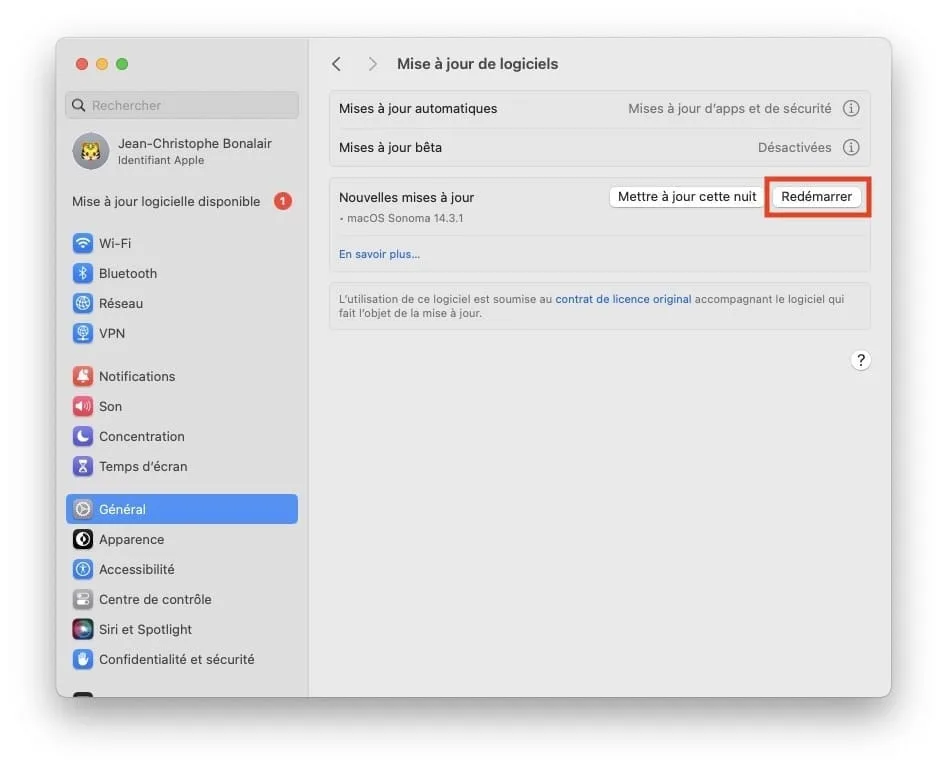Select the Bluetooth sidebar icon
Screen dimensions: 947x771
83,274
